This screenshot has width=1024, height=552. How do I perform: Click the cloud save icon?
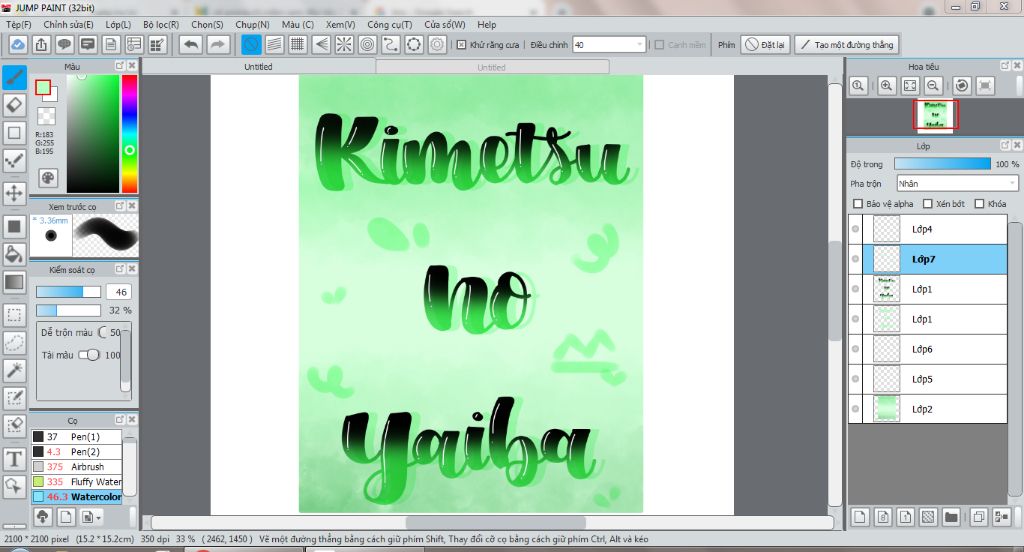click(18, 44)
